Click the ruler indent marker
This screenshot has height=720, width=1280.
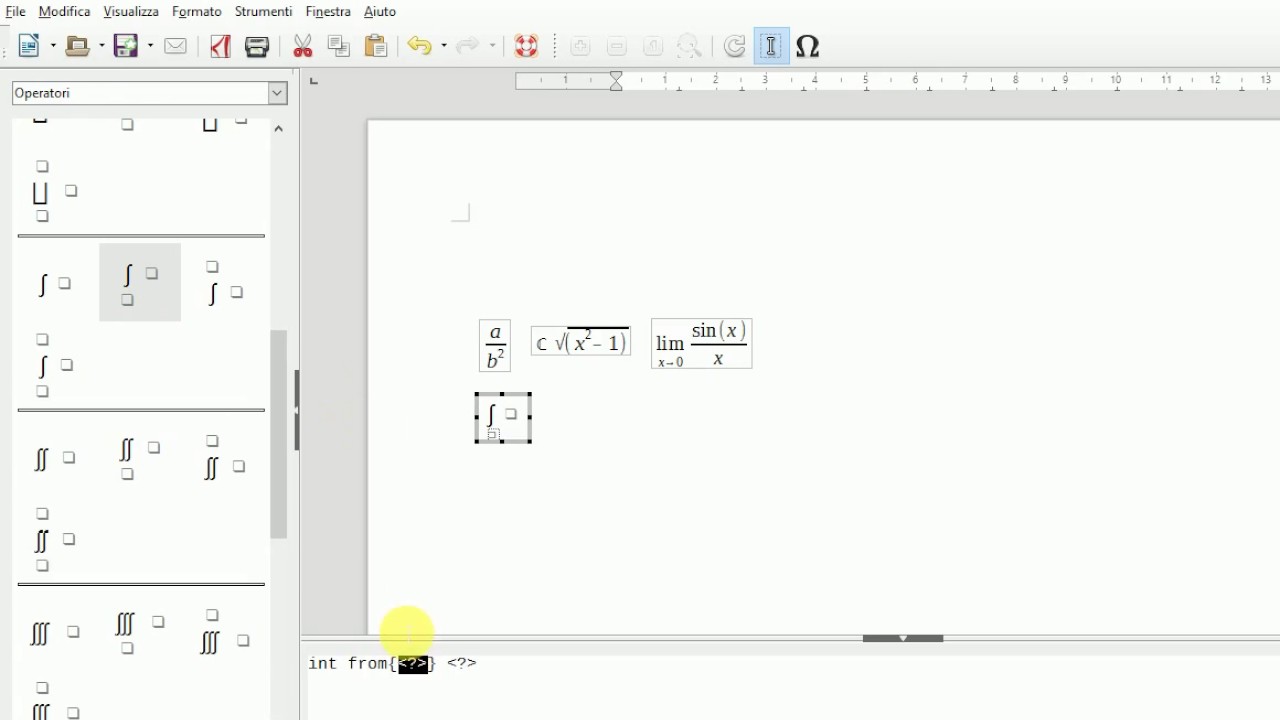(x=617, y=81)
